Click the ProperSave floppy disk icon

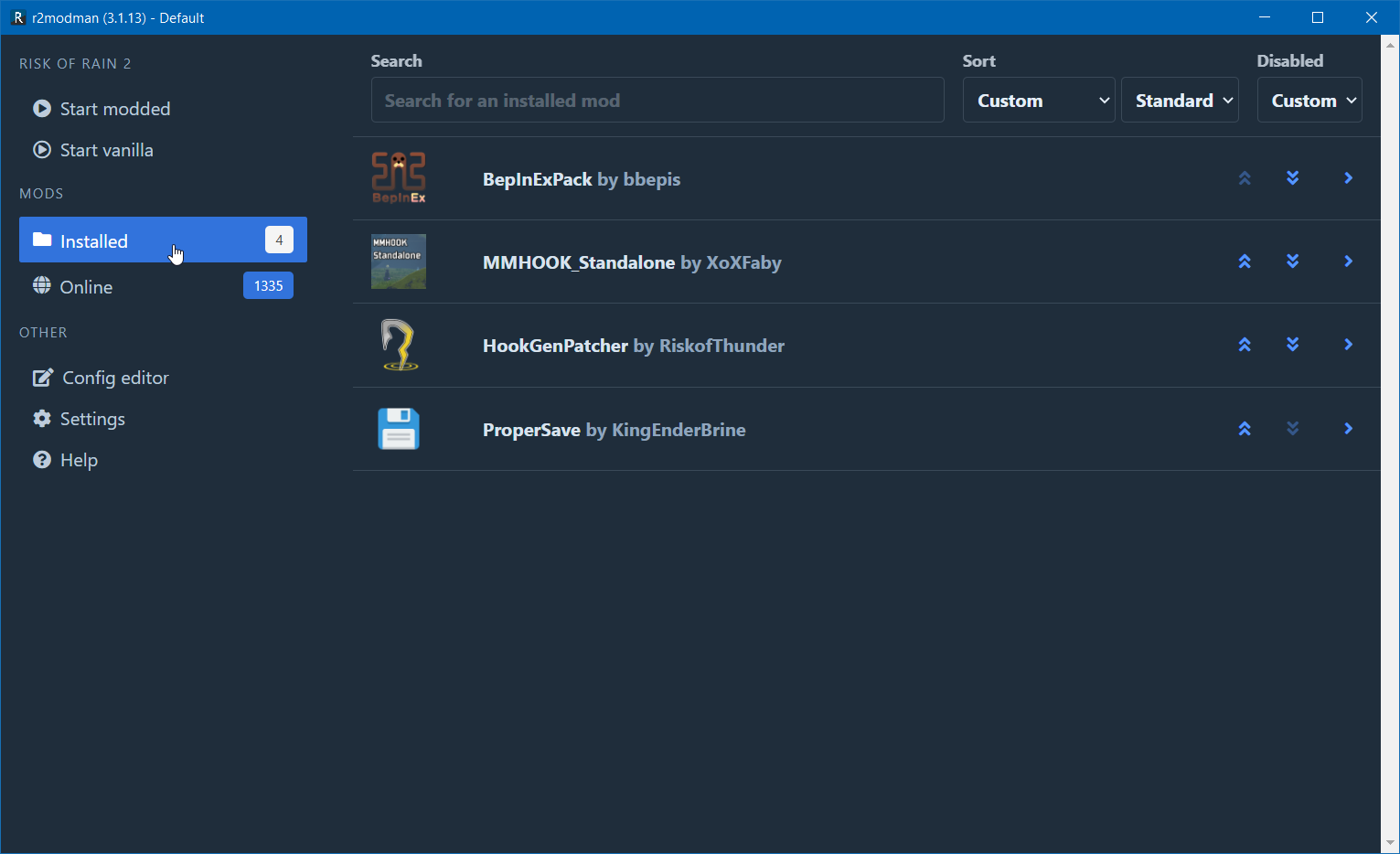tap(399, 429)
